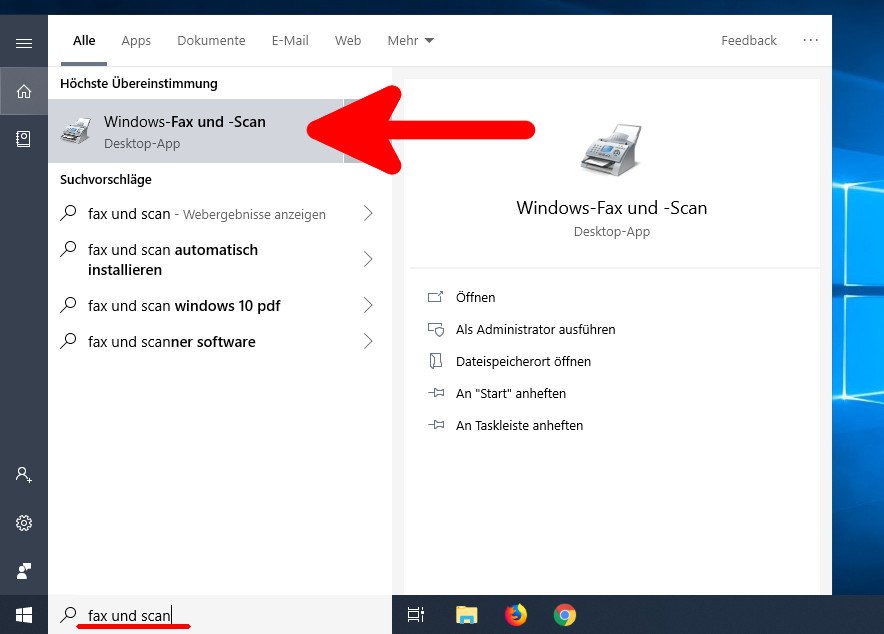Click the account icon in the left sidebar
This screenshot has width=884, height=634.
click(x=23, y=474)
